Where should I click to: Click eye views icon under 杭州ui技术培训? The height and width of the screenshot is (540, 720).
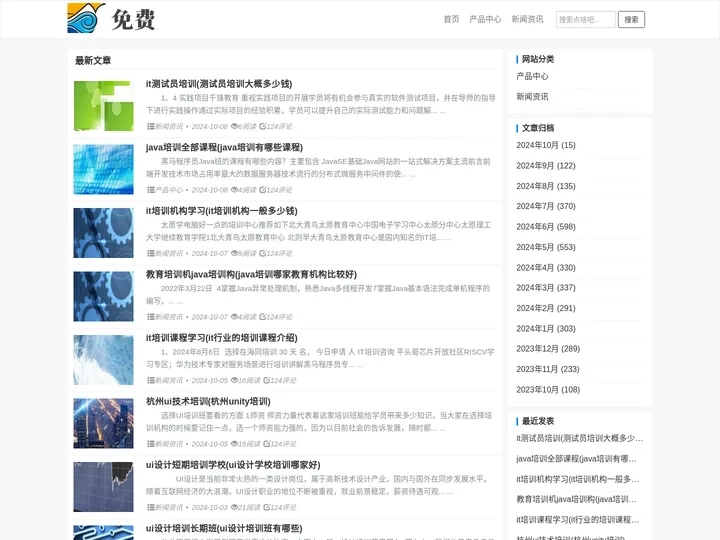(x=234, y=444)
